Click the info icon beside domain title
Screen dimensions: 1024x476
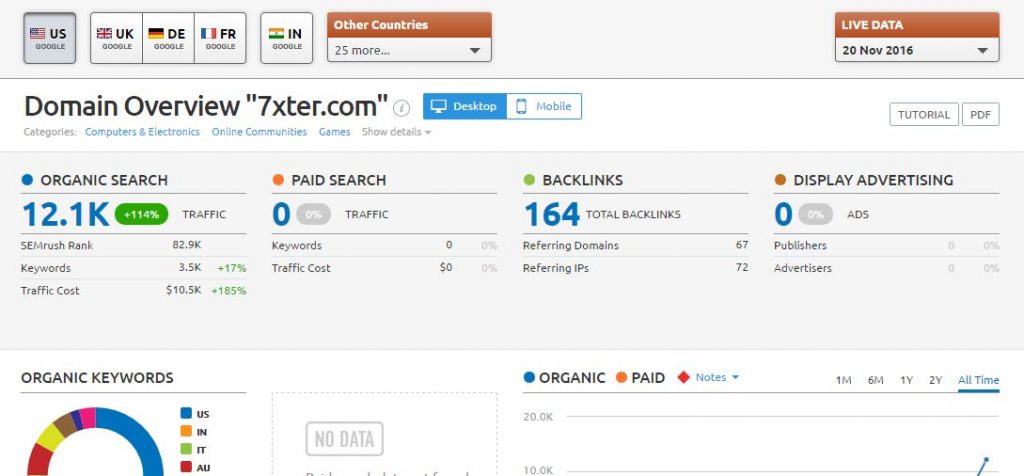coord(402,108)
